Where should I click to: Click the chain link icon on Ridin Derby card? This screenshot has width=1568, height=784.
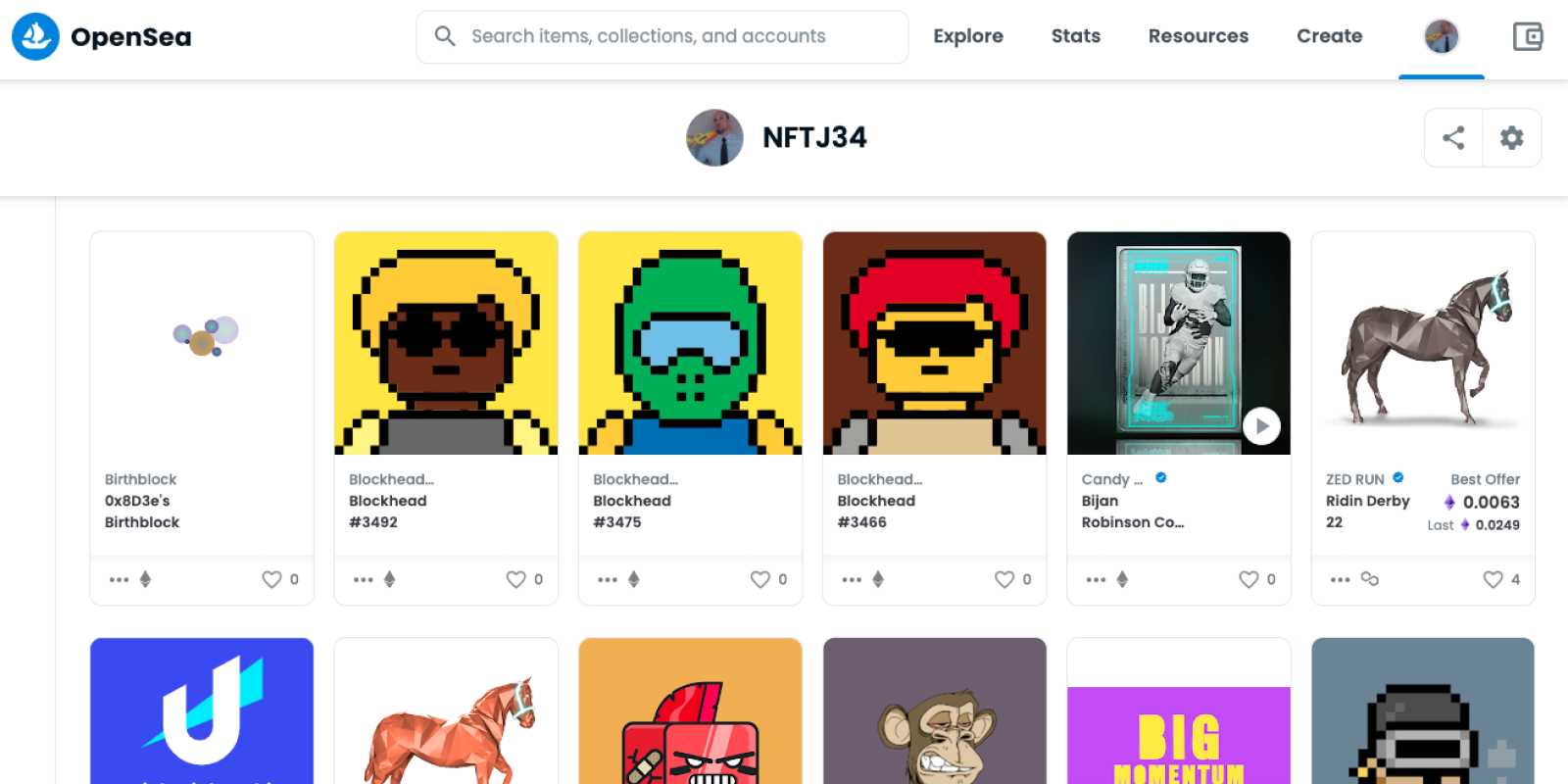[1369, 579]
